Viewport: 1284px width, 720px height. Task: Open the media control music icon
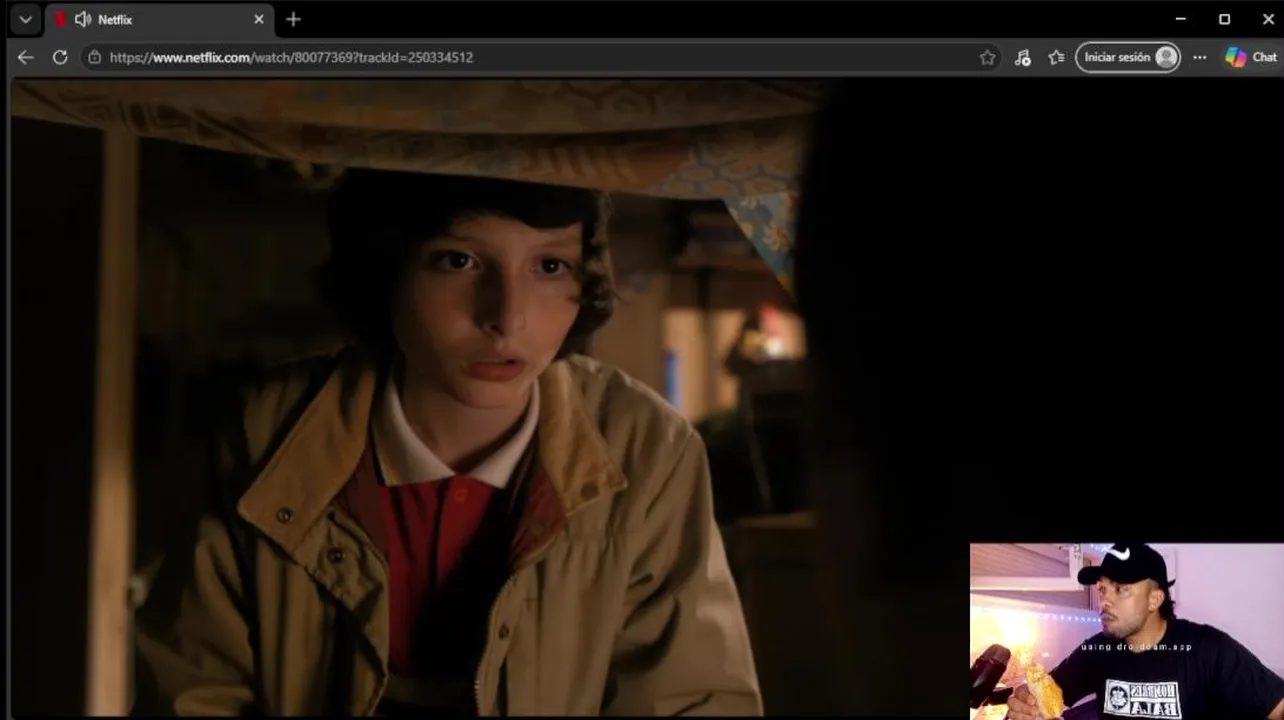[x=1022, y=57]
